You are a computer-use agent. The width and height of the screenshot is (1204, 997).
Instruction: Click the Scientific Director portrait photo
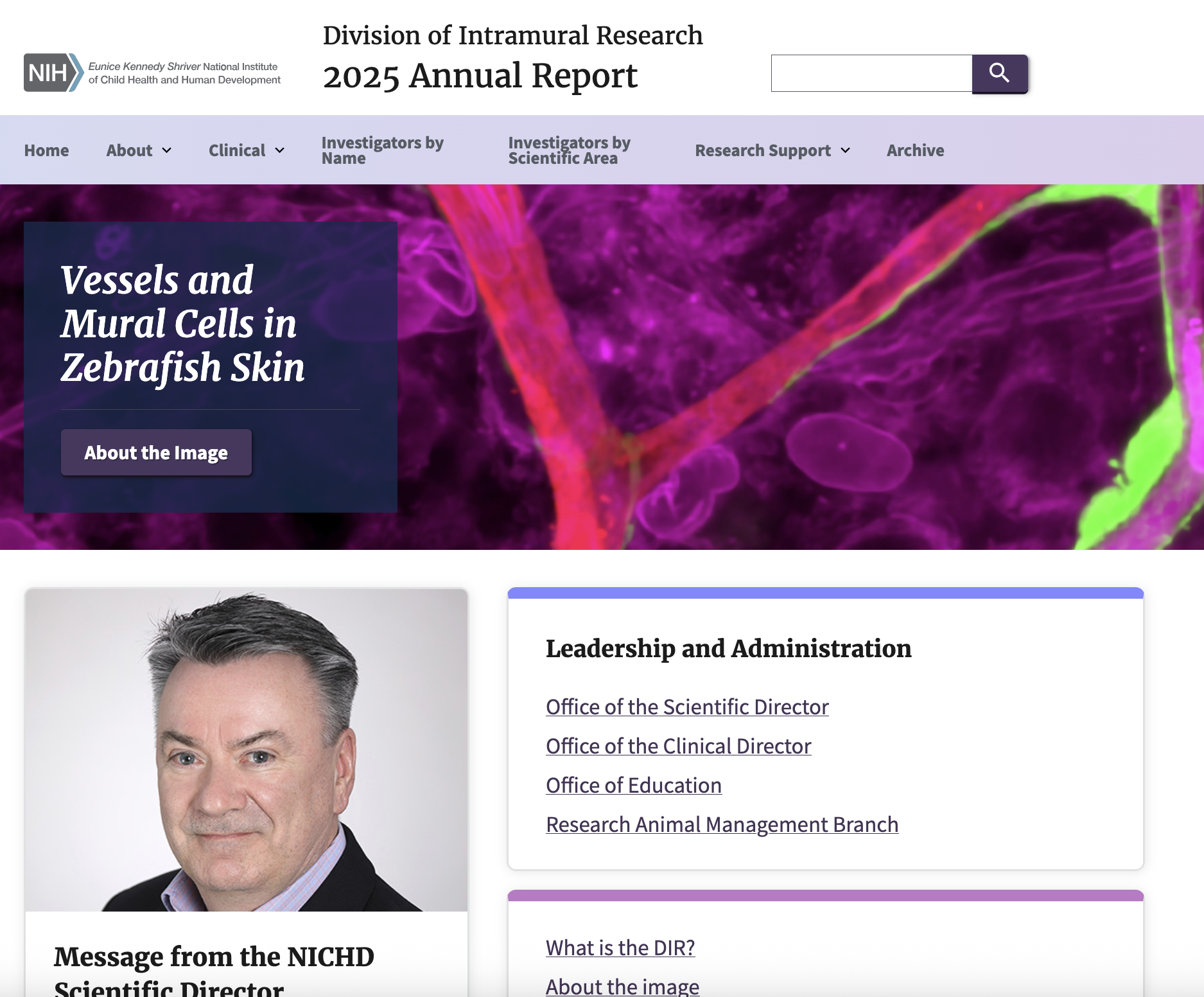[x=247, y=750]
